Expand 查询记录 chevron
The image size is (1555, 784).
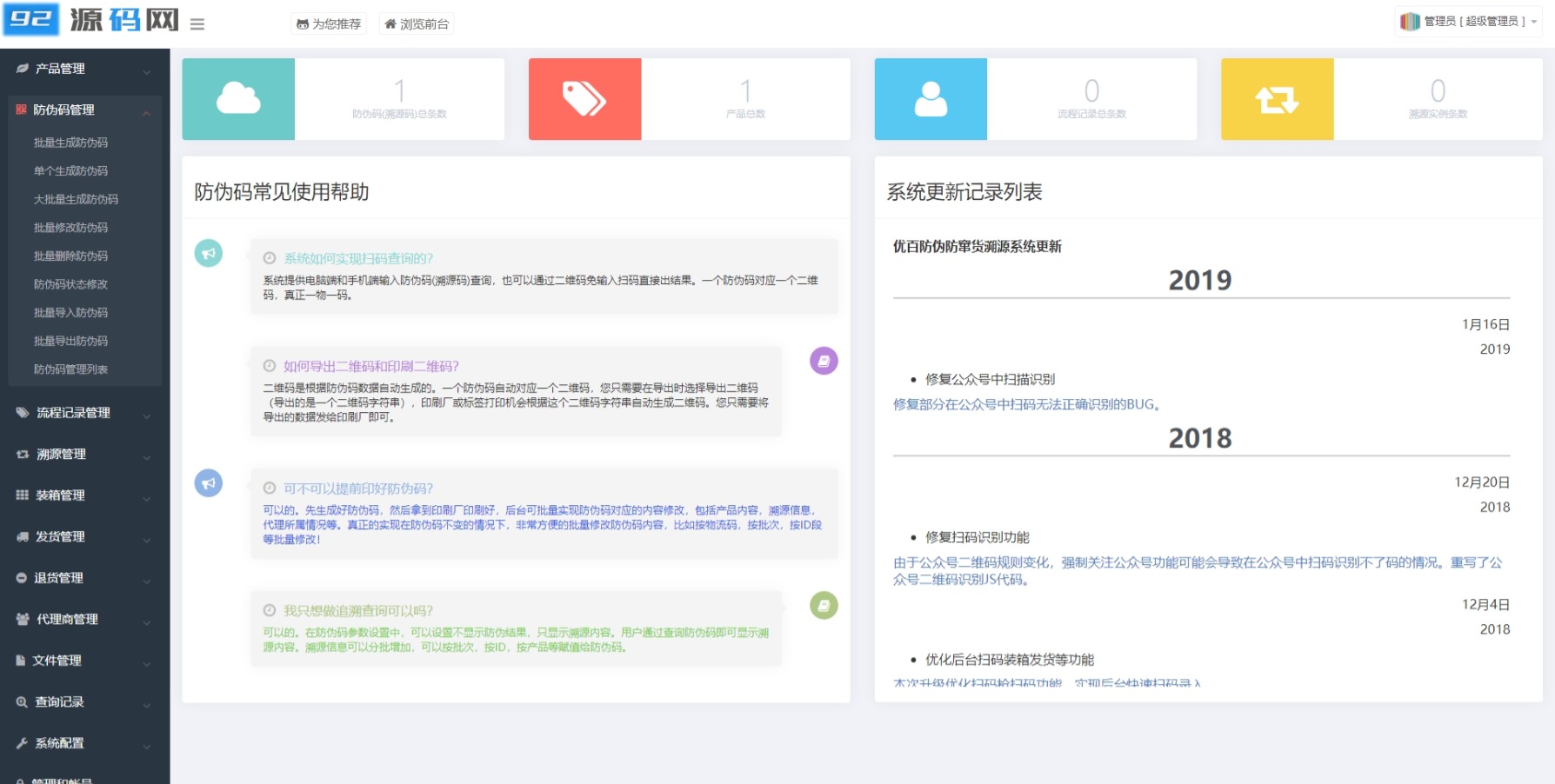coord(147,705)
